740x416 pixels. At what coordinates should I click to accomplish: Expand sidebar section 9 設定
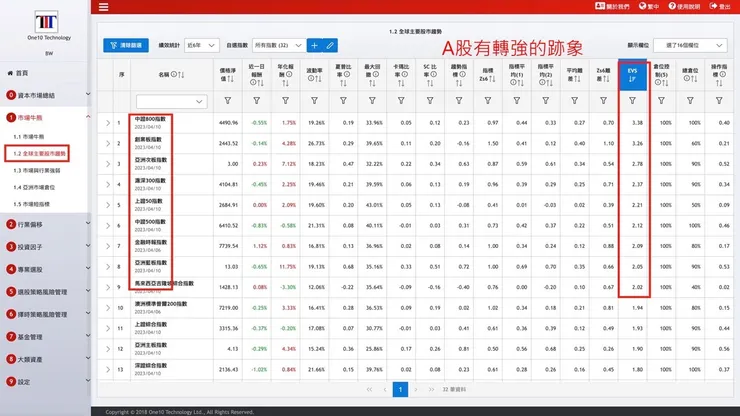coord(46,382)
